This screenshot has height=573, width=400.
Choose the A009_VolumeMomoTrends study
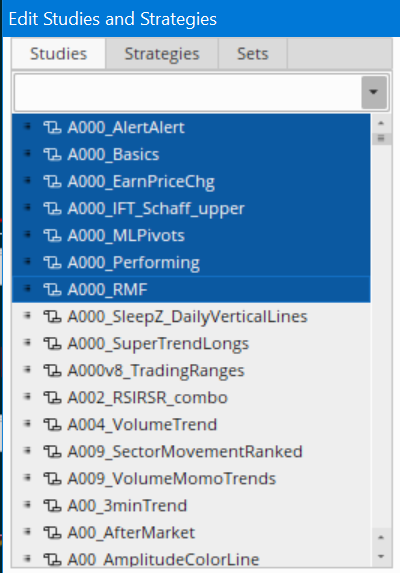click(191, 479)
